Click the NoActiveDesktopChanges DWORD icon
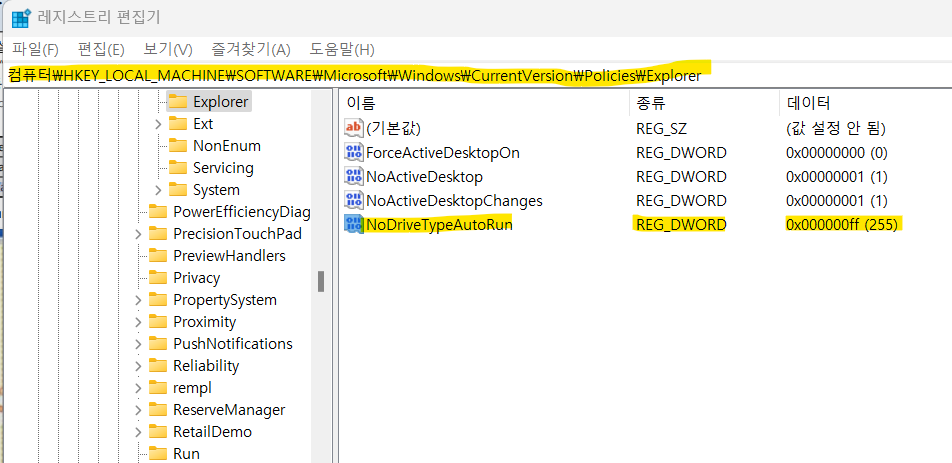 [353, 200]
